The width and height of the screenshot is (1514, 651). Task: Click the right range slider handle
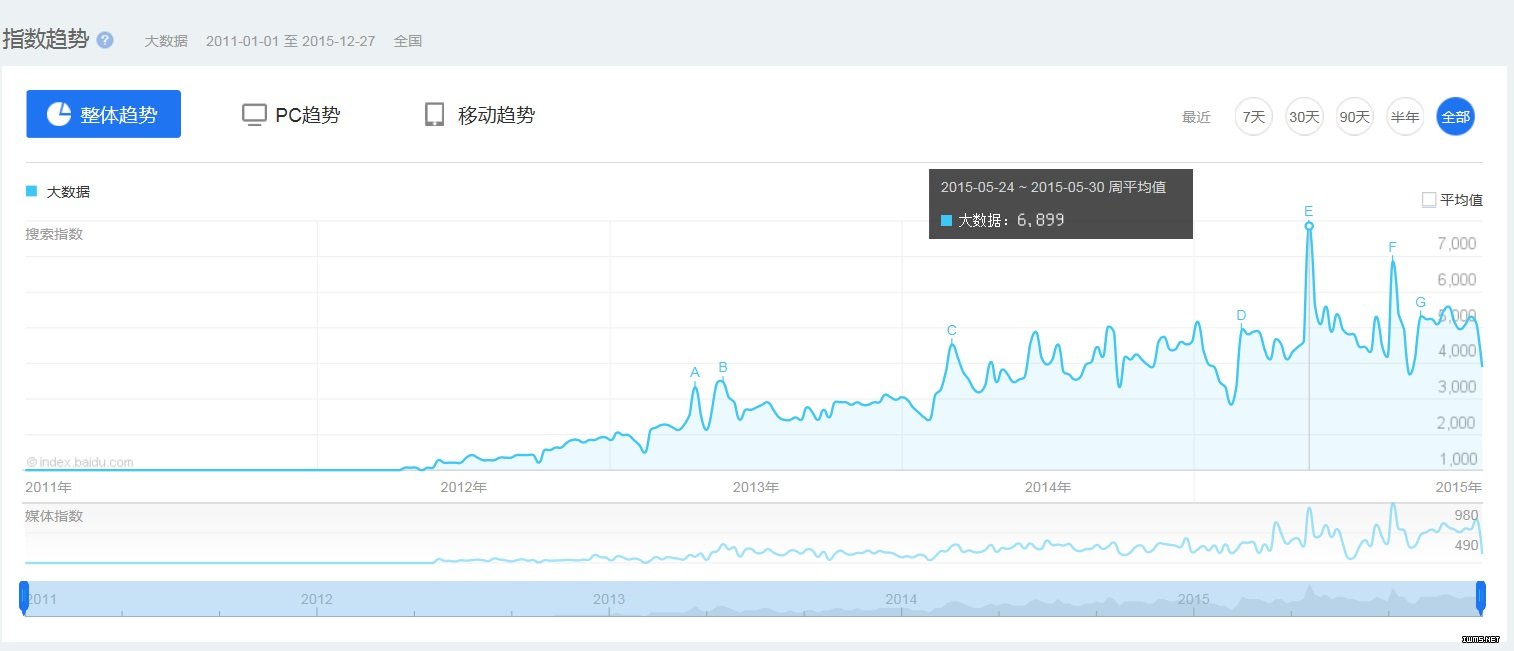[1481, 597]
